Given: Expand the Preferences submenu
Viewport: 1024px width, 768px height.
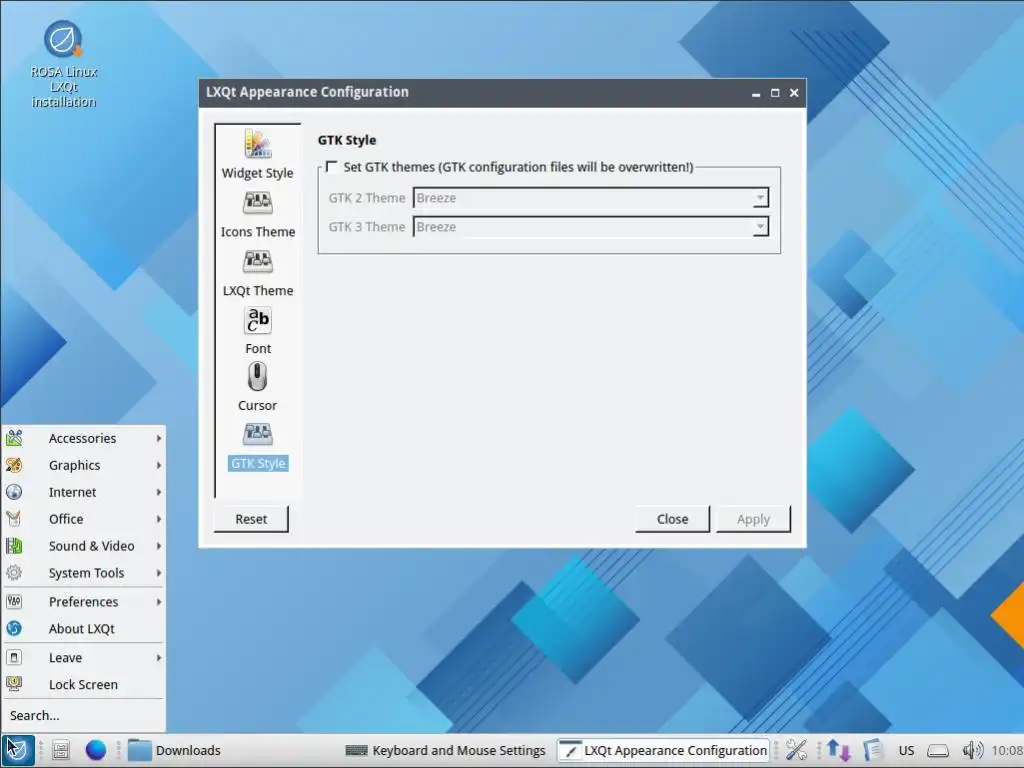Looking at the screenshot, I should pos(83,601).
